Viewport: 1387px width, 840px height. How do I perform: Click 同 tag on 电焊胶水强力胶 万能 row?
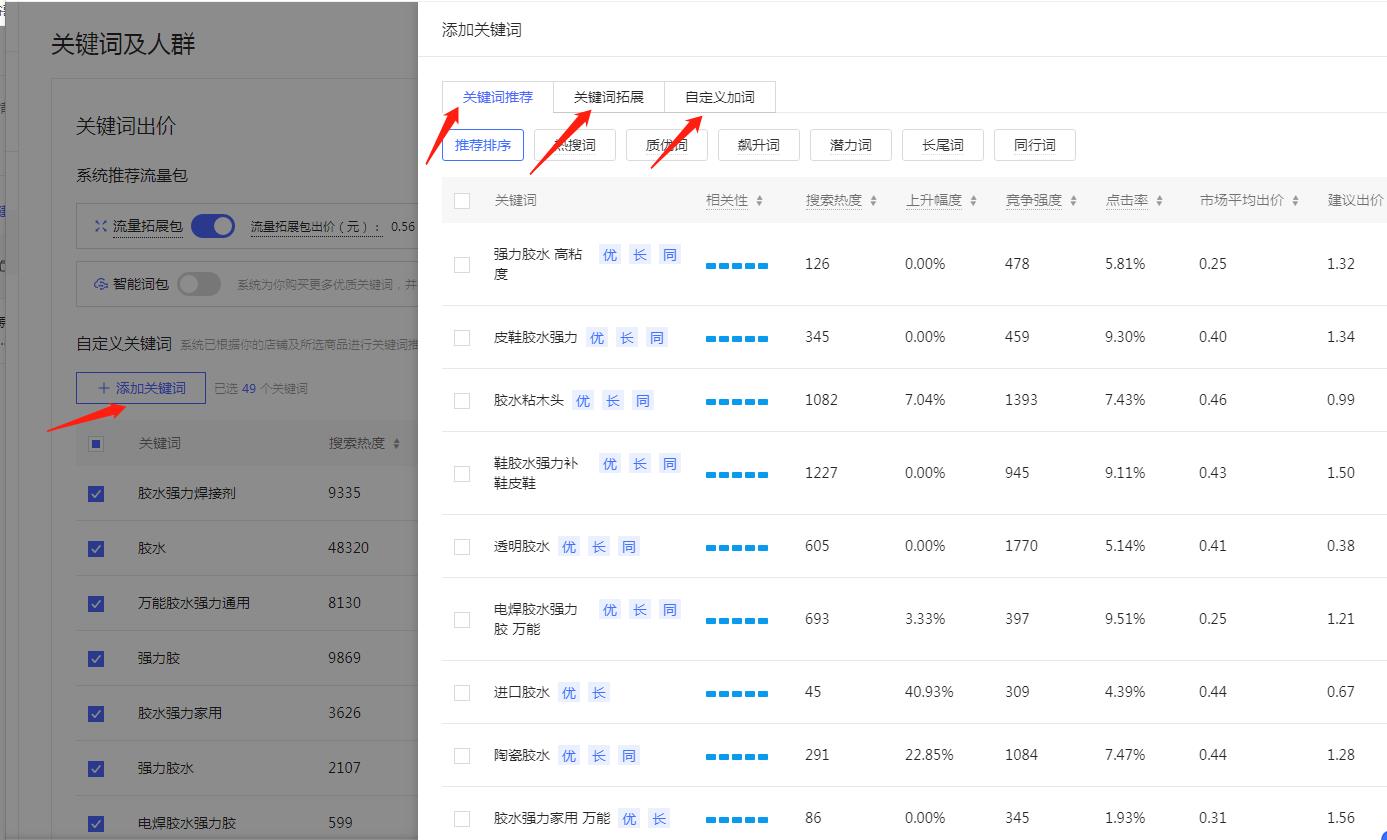pos(670,610)
